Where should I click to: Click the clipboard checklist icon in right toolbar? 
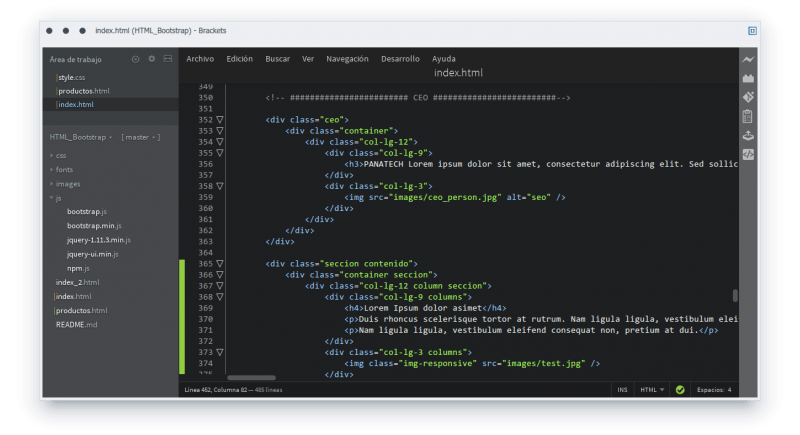pos(747,116)
